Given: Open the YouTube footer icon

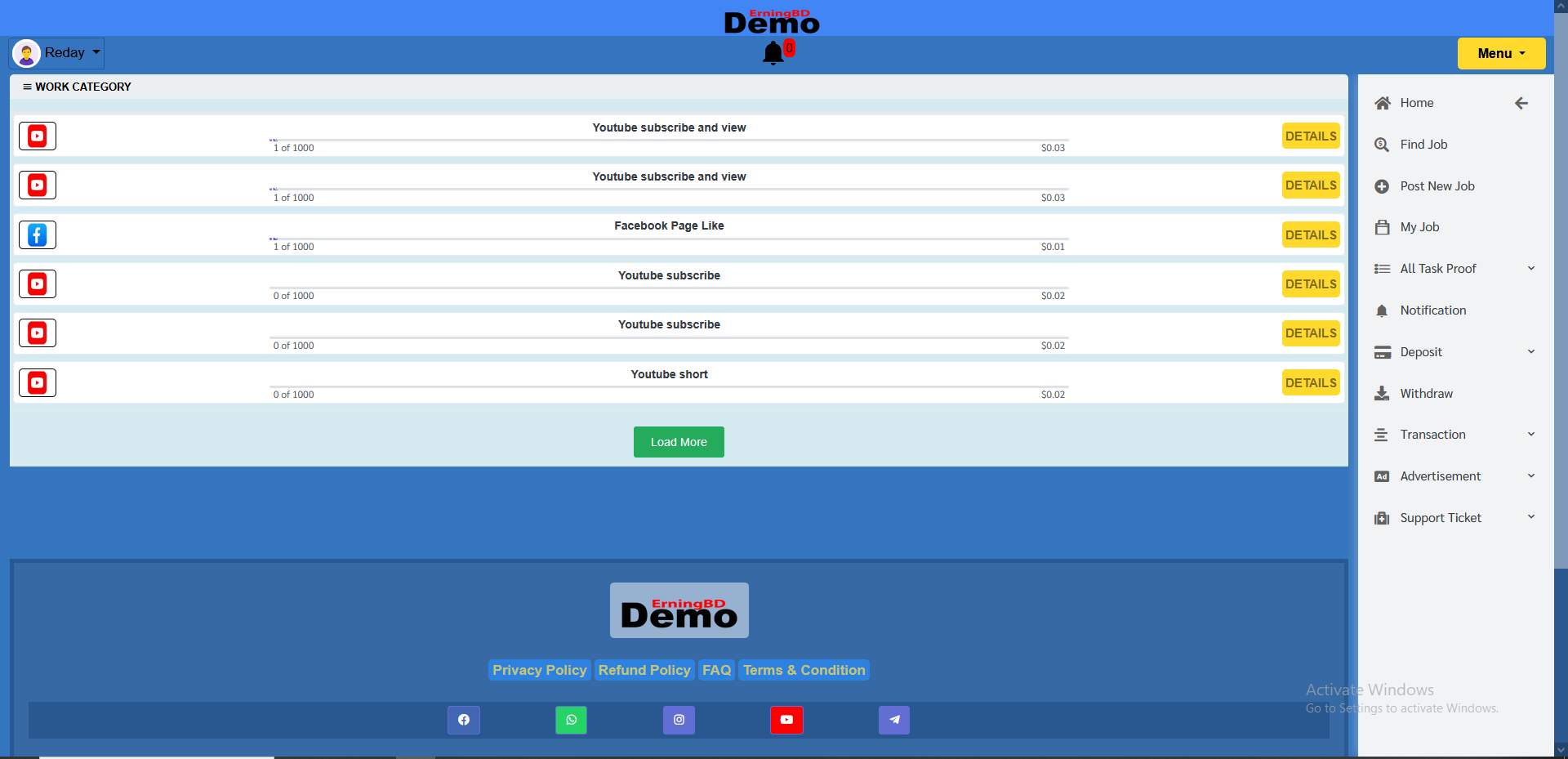Looking at the screenshot, I should coord(786,720).
